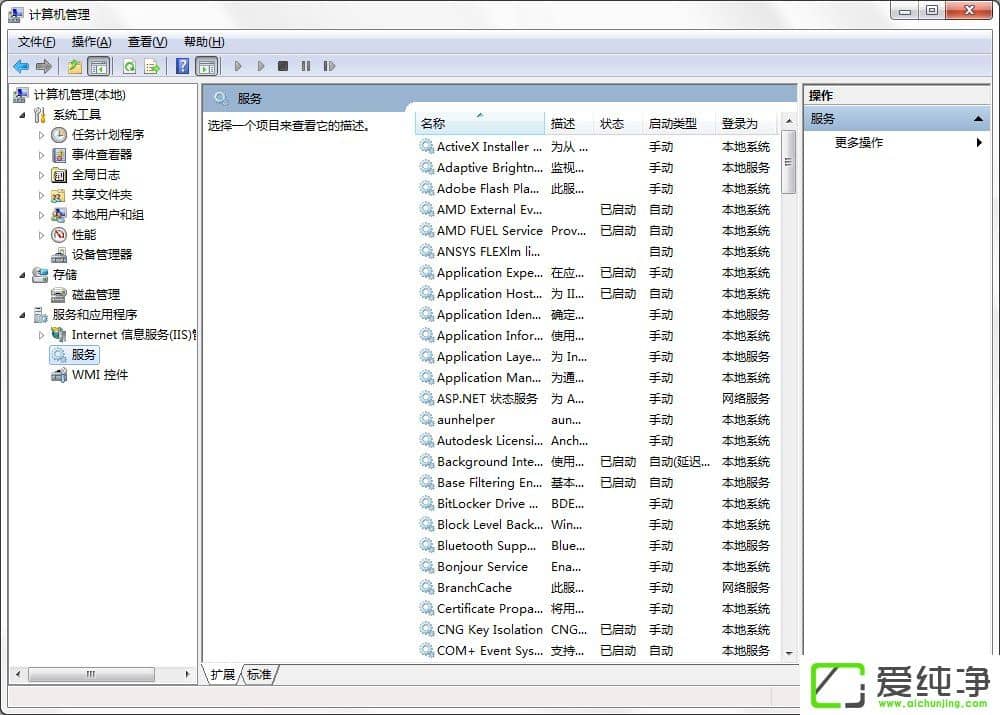This screenshot has height=715, width=1000.
Task: Start the selected service with the play icon
Action: [238, 66]
